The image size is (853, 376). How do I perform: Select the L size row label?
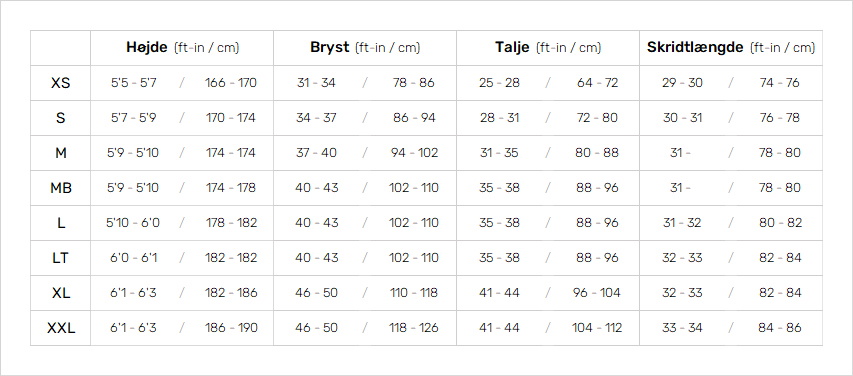[60, 223]
